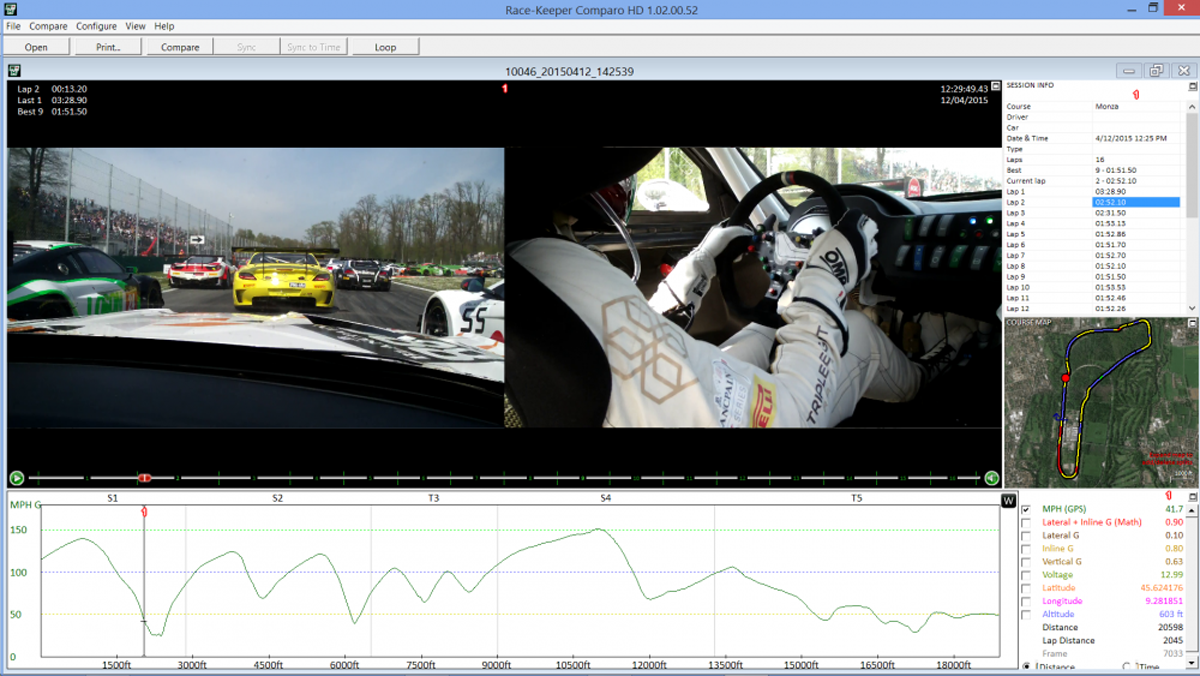Select the highlighted Lap 2 time 02:52.10
Viewport: 1200px width, 676px height.
point(1136,202)
